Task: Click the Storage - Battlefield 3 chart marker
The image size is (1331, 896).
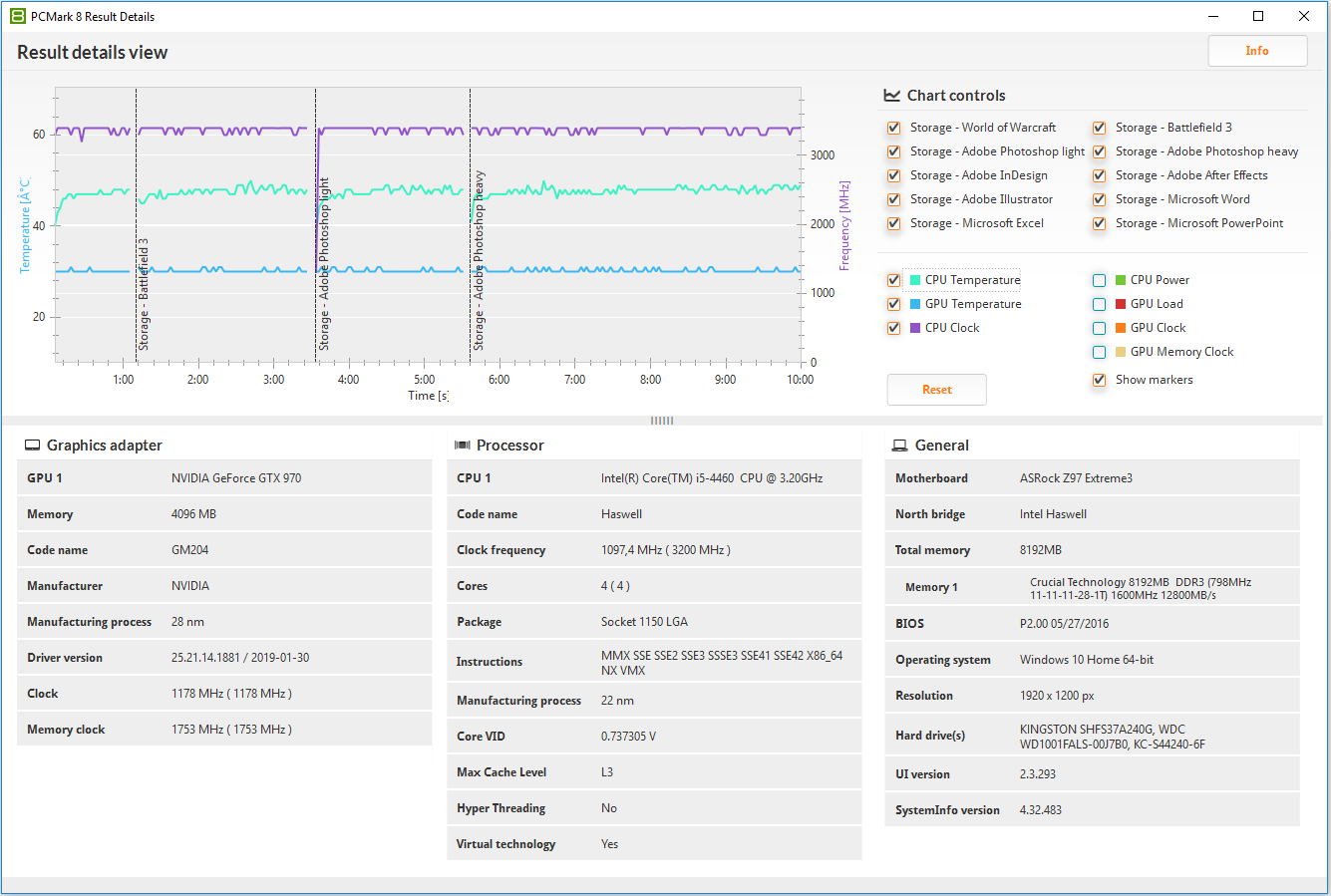Action: 144,294
